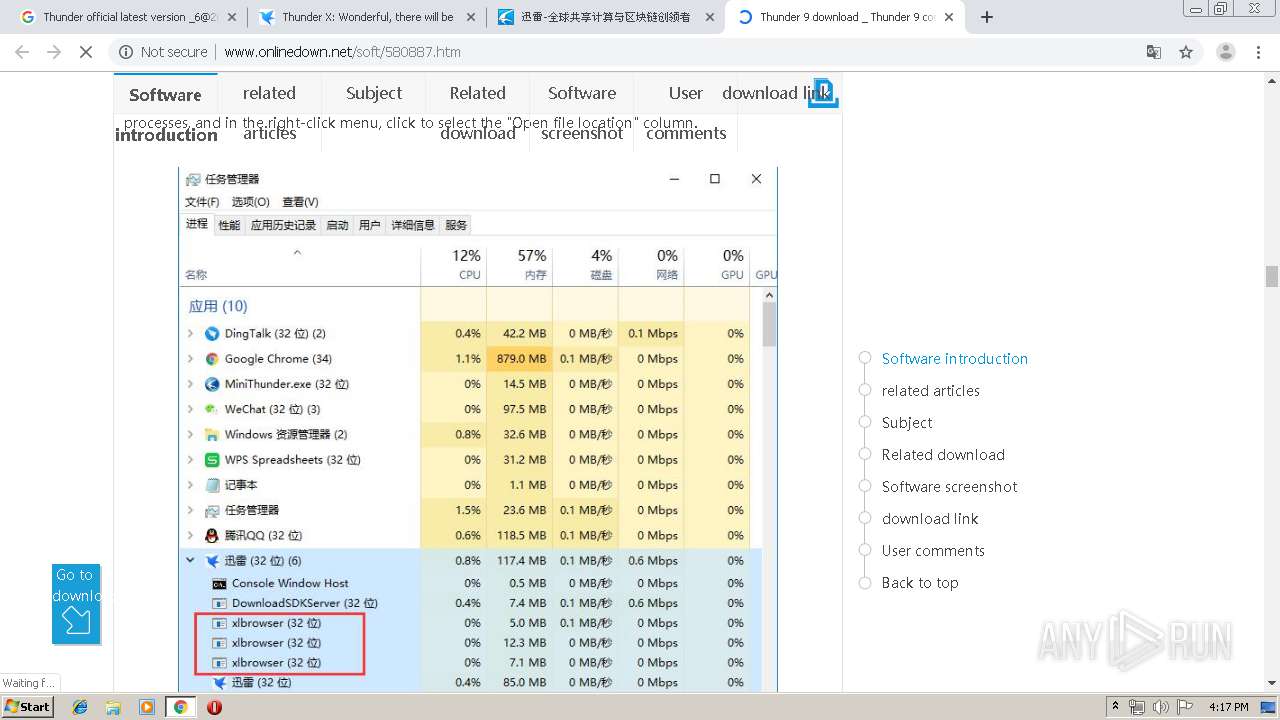
Task: Jump to Related download in side index
Action: coord(943,455)
